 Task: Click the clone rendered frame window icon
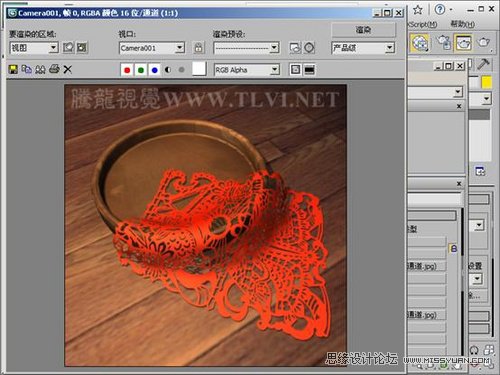tap(40, 69)
